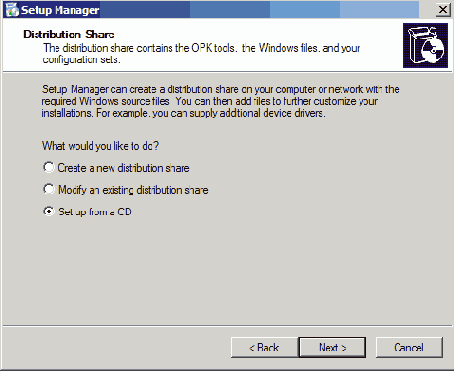Go to the previous page with Back
454x371 pixels.
(x=264, y=347)
